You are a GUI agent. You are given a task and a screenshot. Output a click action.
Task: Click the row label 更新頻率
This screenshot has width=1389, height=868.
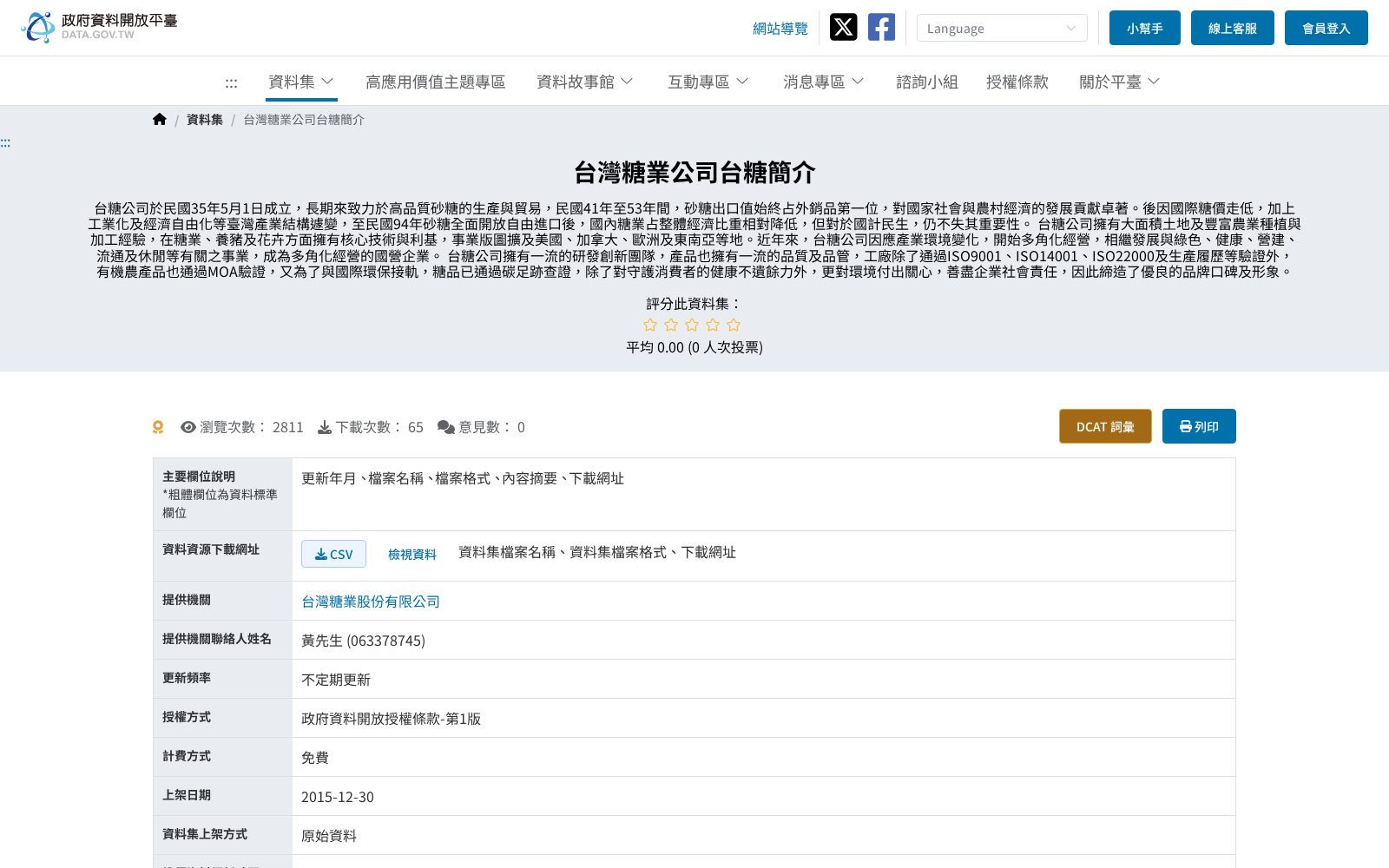click(187, 678)
